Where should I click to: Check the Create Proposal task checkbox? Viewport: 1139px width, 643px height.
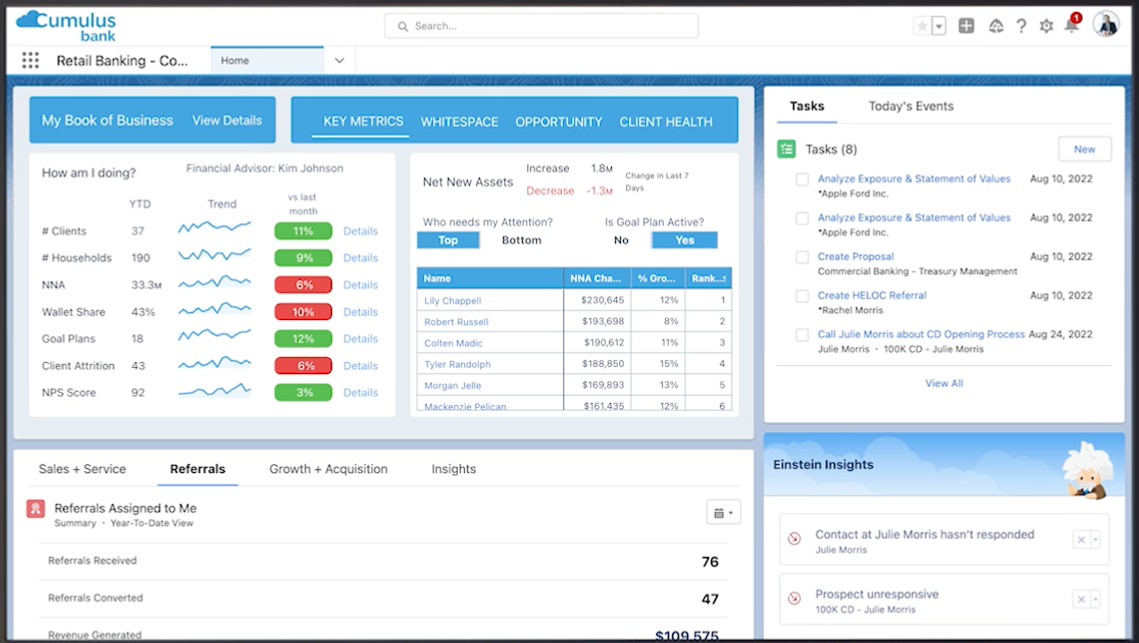[803, 257]
